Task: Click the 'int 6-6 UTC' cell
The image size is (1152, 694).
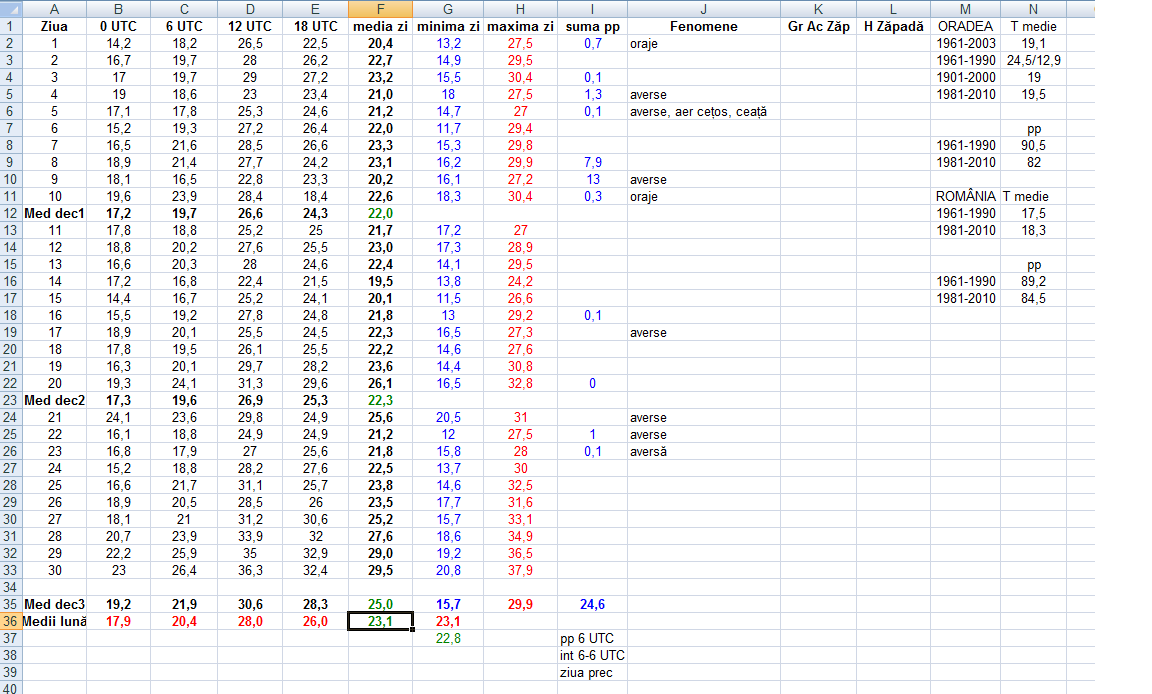Action: (x=592, y=655)
